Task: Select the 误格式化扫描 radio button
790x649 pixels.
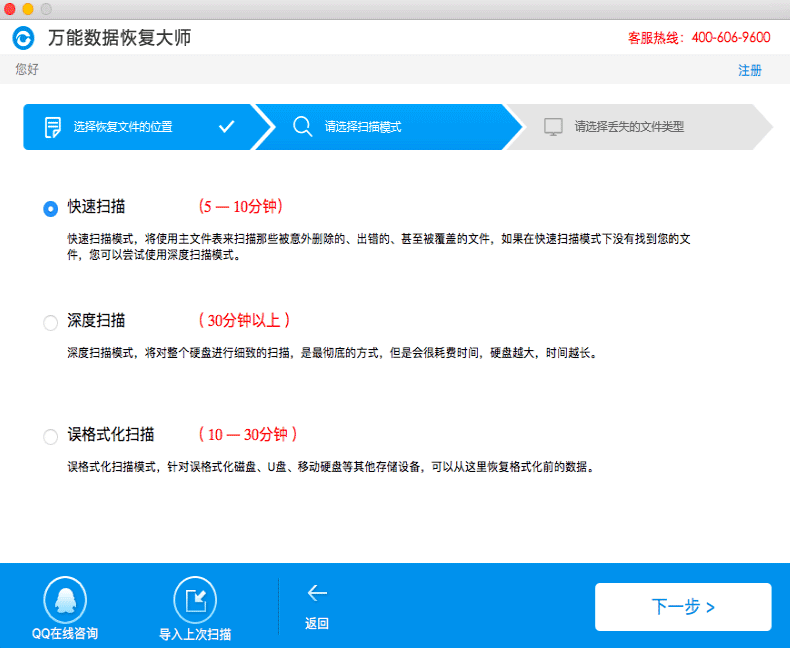Action: tap(50, 436)
